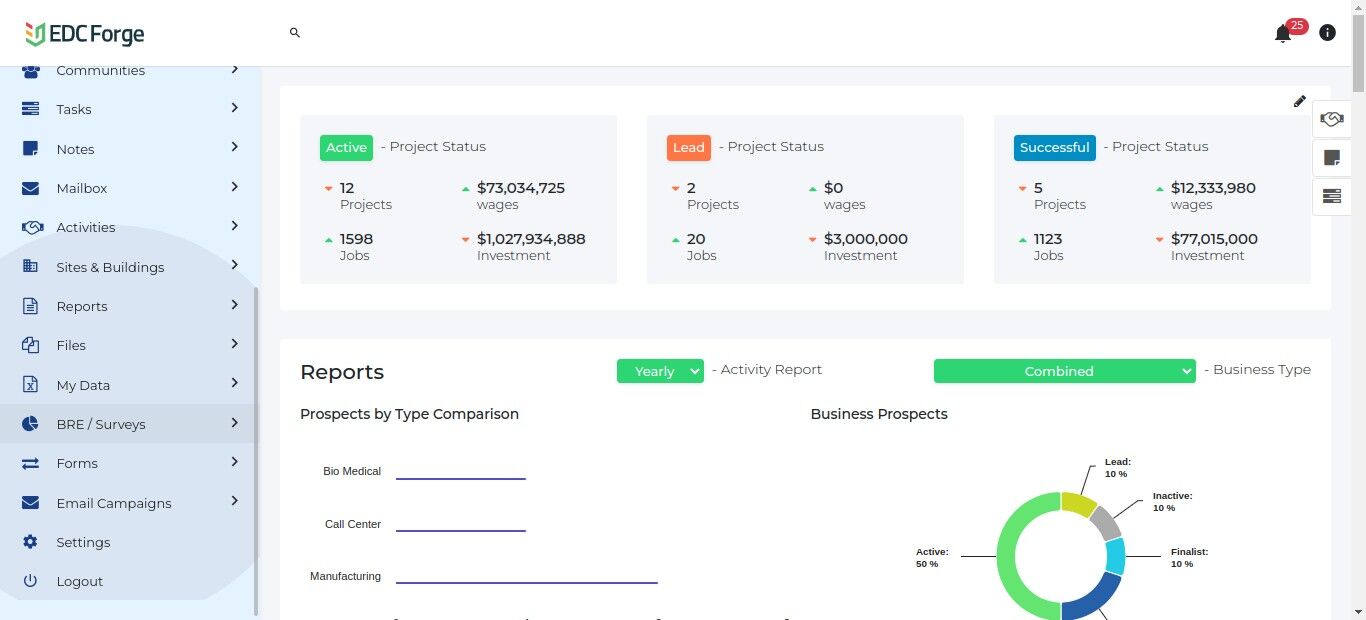The width and height of the screenshot is (1366, 620).
Task: Click the Settings gear icon
Action: [x=31, y=542]
